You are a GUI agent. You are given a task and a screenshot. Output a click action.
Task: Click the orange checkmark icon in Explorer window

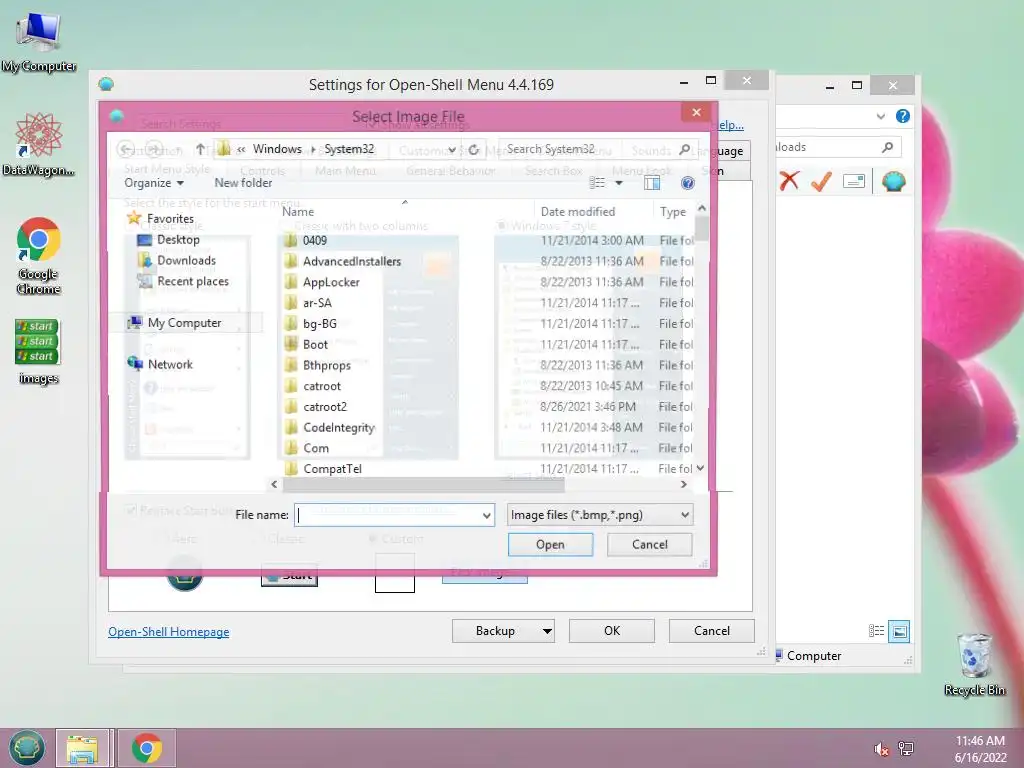[x=821, y=181]
